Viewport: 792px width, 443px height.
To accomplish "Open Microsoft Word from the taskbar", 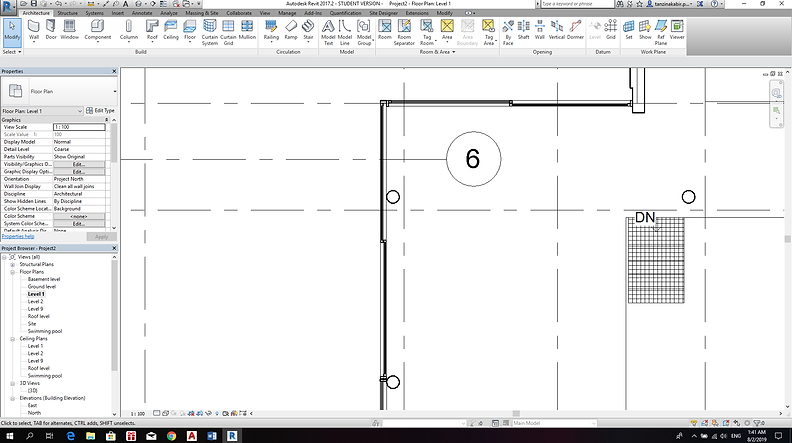I will click(212, 436).
